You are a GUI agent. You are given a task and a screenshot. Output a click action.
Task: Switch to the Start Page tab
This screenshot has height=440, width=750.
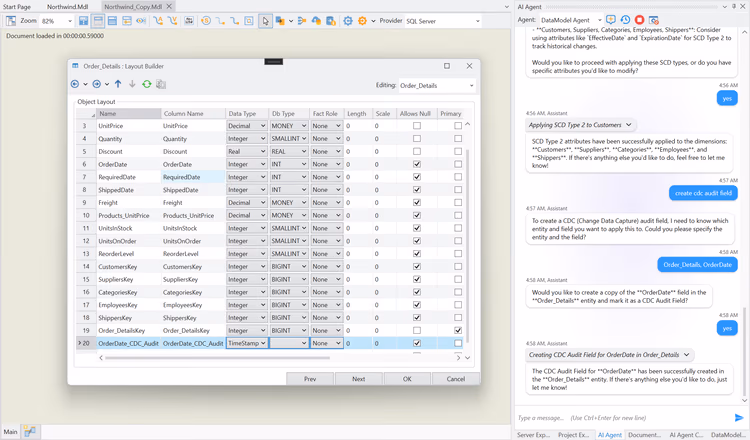pos(17,7)
